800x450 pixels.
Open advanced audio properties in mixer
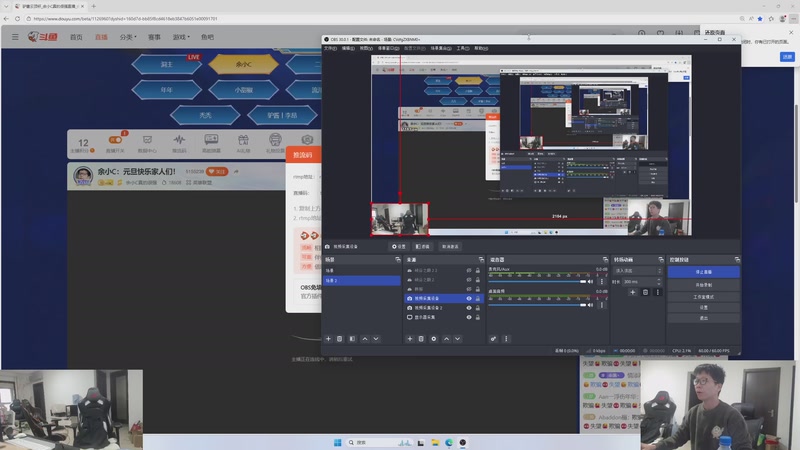493,339
